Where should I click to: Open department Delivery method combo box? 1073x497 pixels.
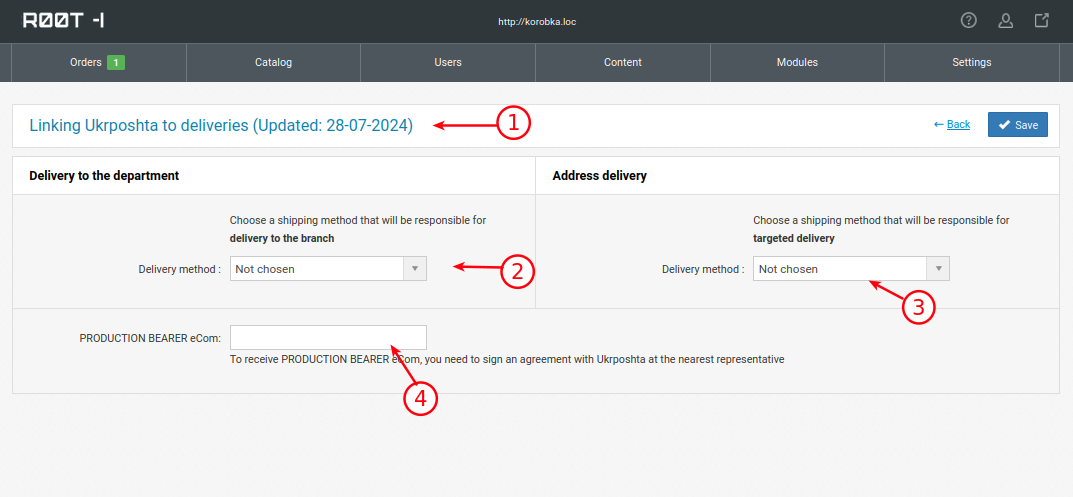pos(328,269)
